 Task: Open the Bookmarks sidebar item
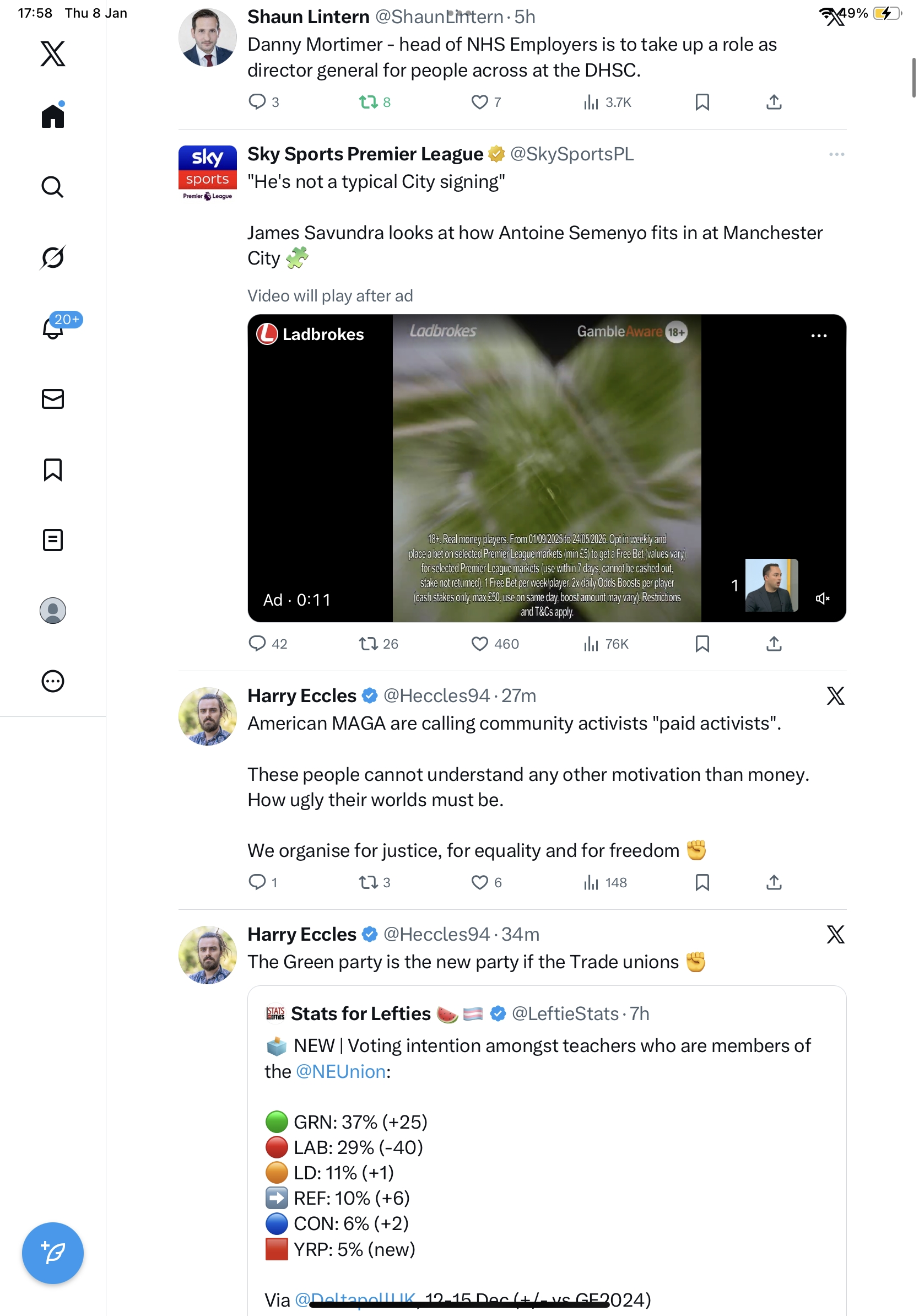(53, 470)
